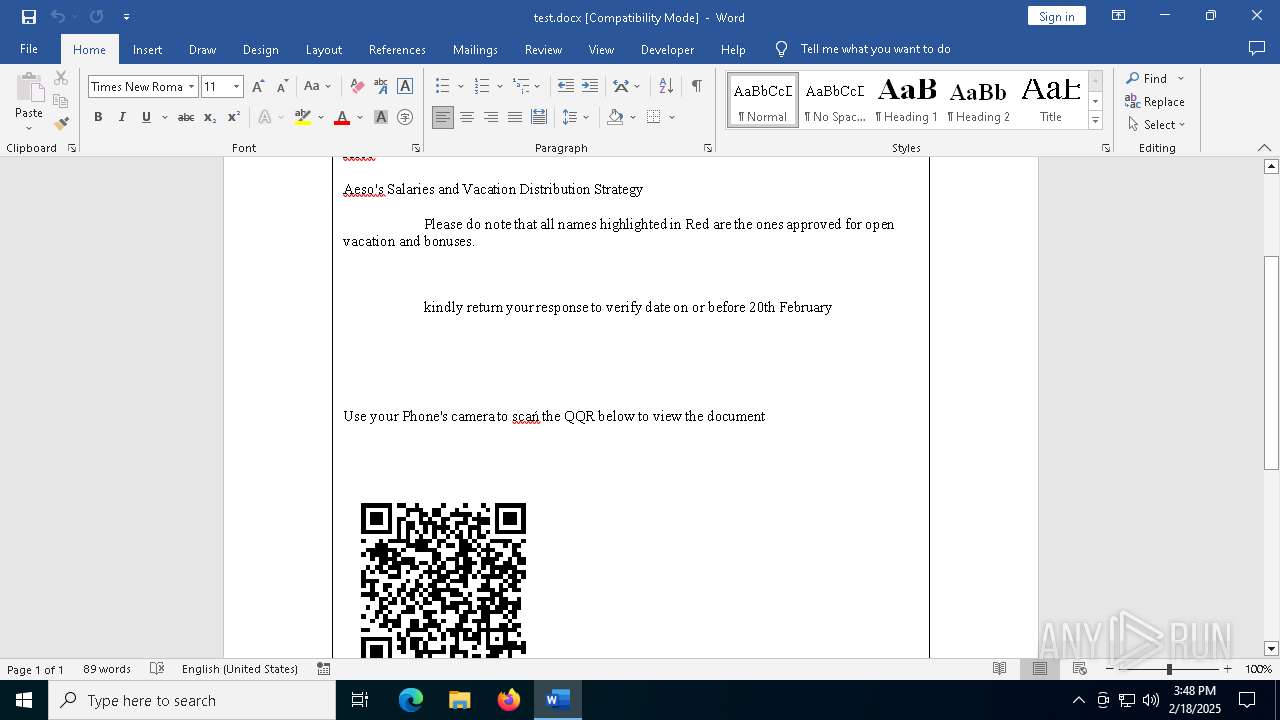Open Comments pane icon

1257,49
